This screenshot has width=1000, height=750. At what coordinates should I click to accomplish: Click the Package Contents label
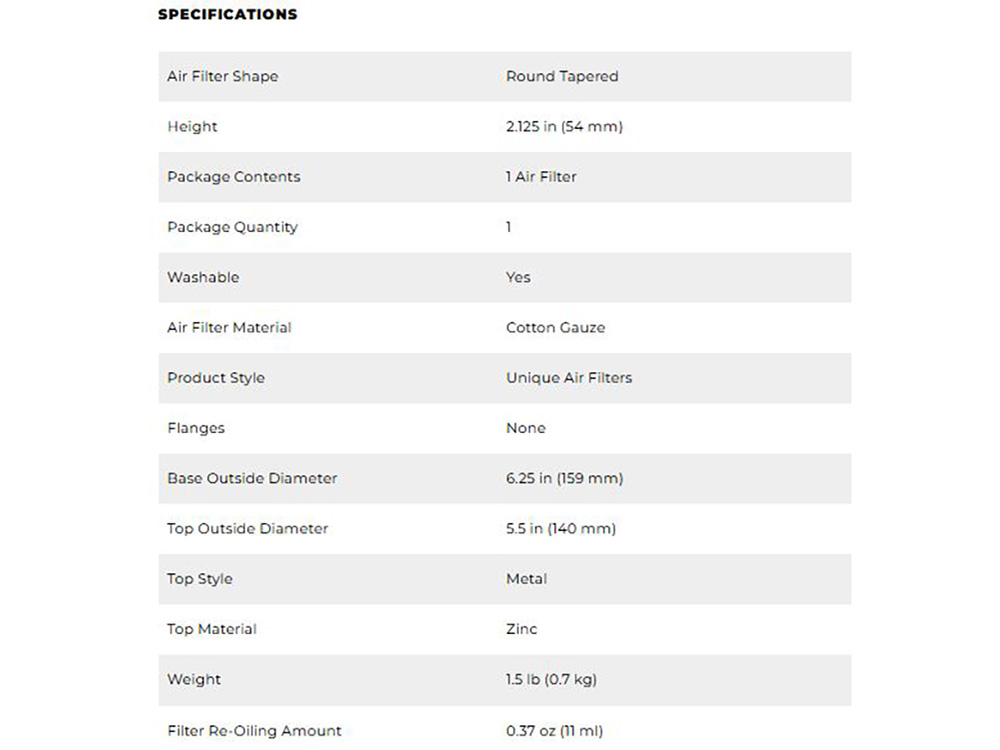233,177
